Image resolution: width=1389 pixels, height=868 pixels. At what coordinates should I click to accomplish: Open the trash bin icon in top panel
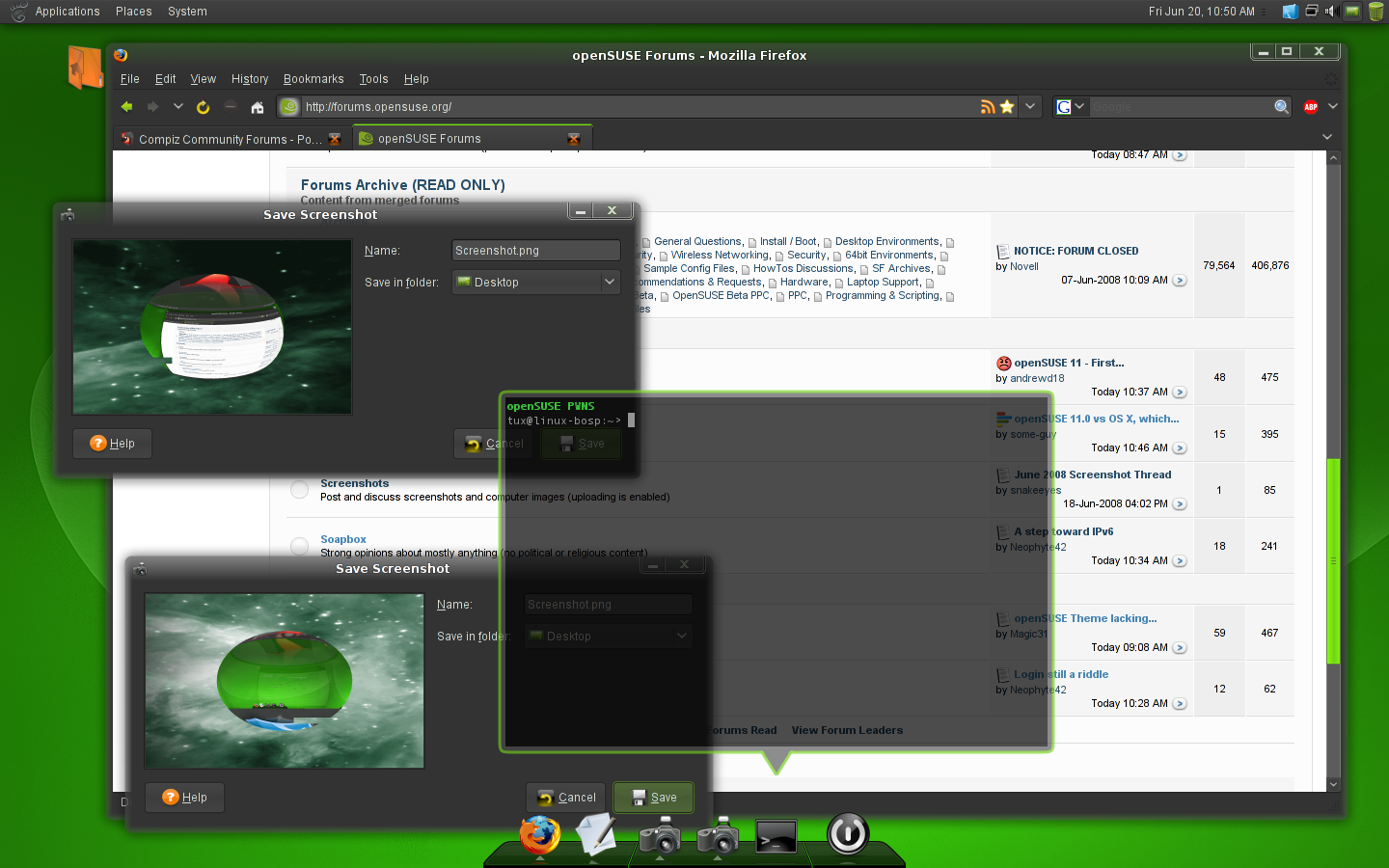[1376, 12]
